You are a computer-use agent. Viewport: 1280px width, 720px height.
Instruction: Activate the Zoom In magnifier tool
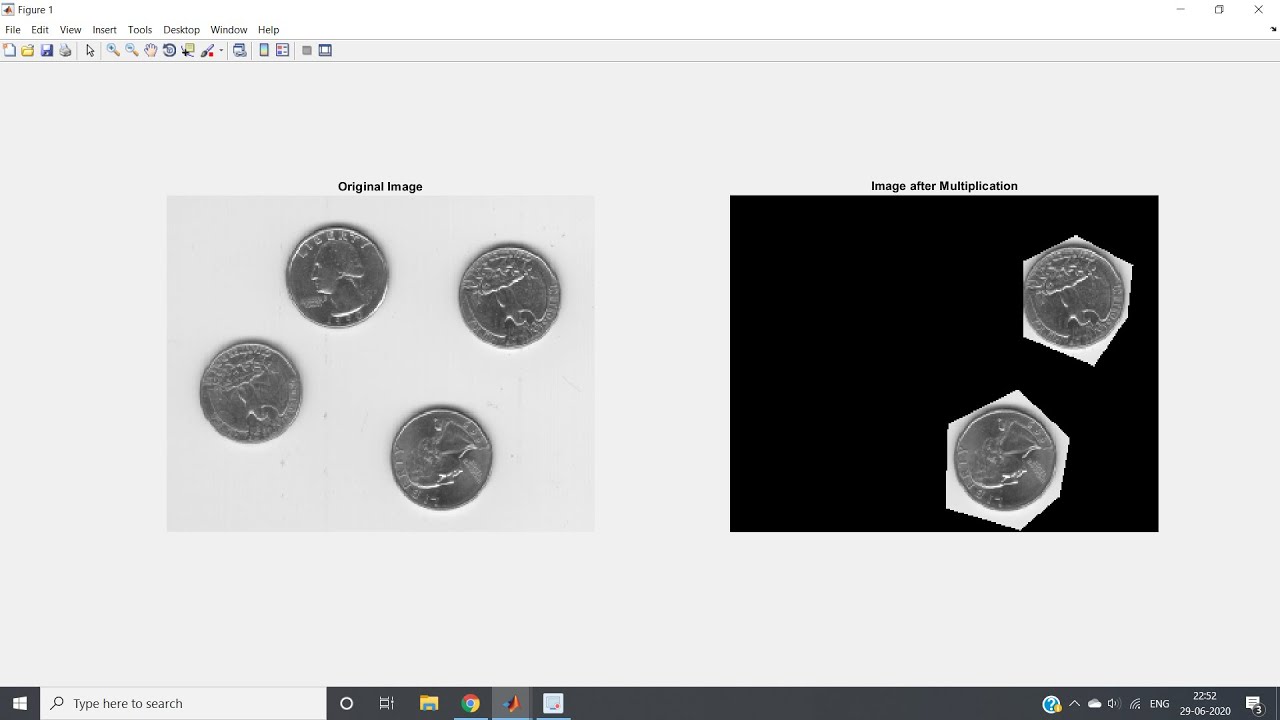coord(113,50)
